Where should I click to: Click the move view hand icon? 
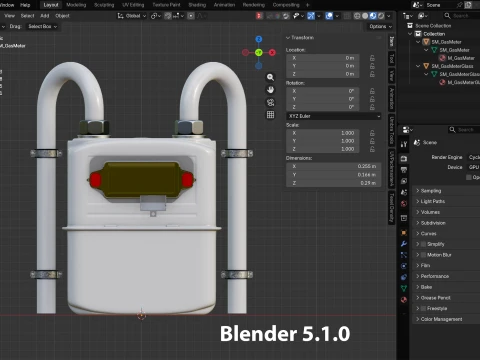point(270,90)
